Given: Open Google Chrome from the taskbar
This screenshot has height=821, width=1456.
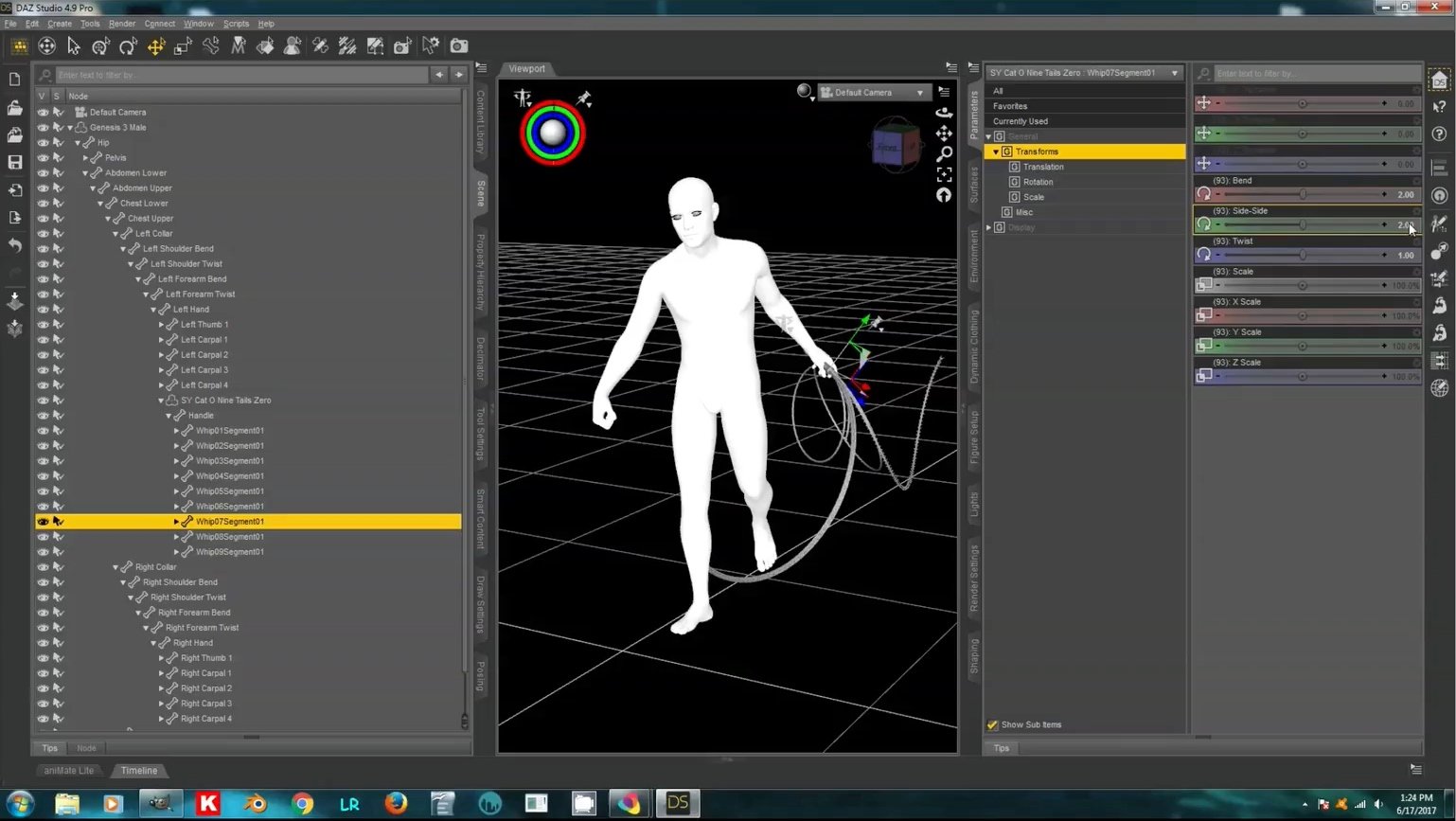Looking at the screenshot, I should [x=302, y=804].
